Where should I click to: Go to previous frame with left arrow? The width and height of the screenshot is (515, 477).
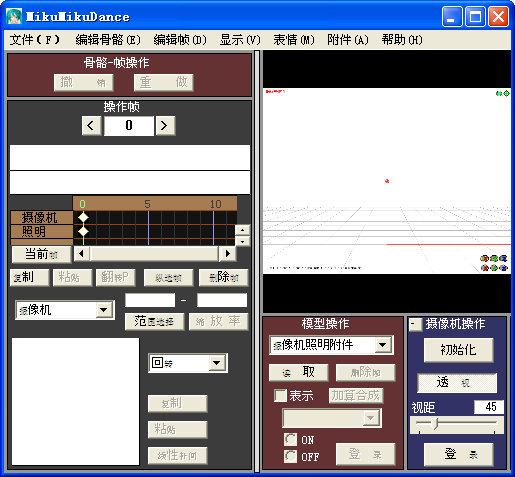91,126
